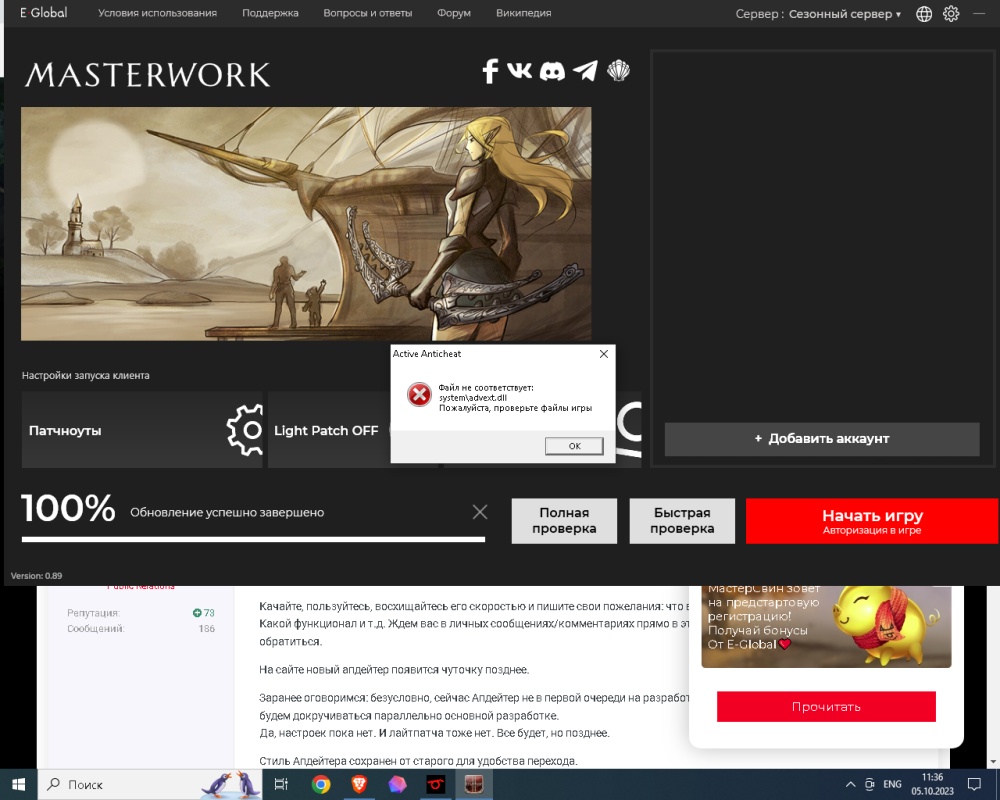
Task: Open the Telegram paper plane icon
Action: click(585, 71)
